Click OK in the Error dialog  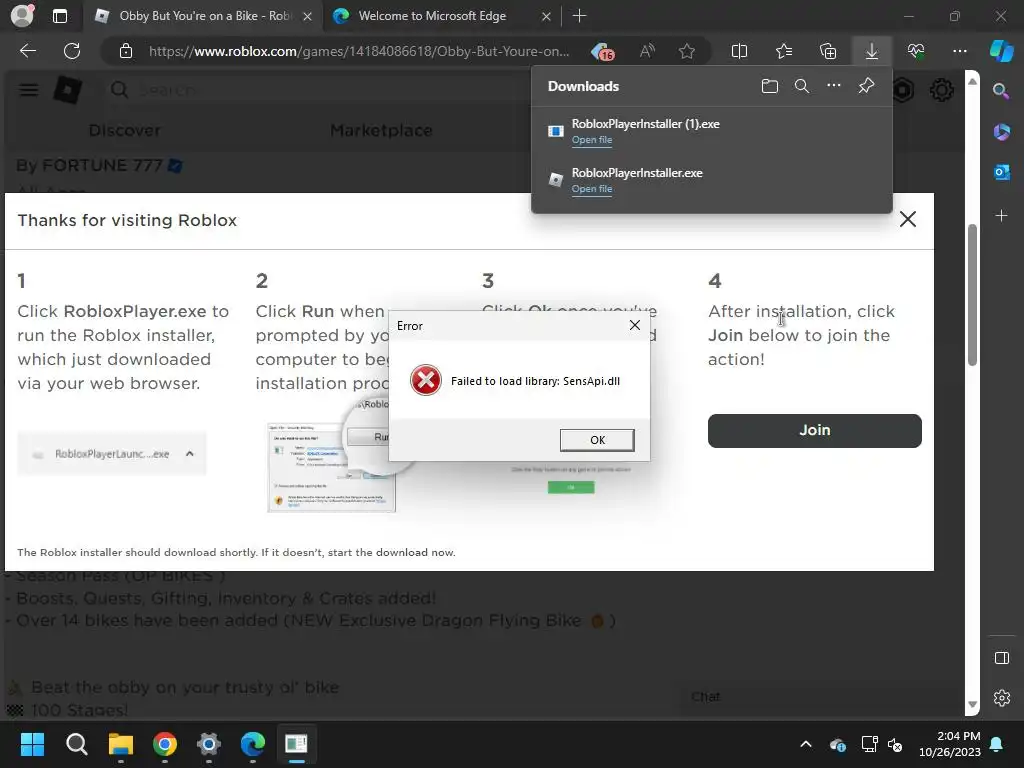[597, 440]
